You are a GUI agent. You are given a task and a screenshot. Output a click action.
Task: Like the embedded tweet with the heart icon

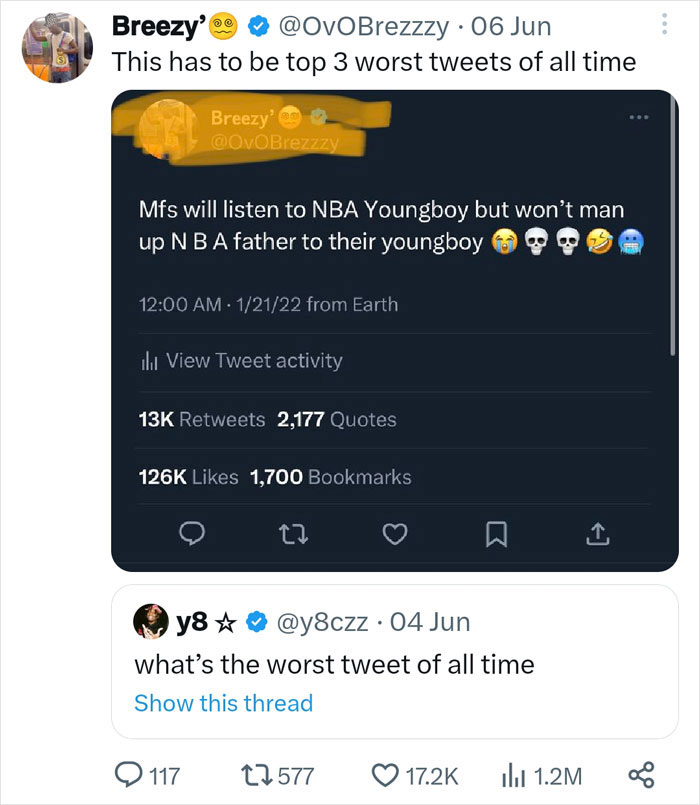[x=395, y=535]
